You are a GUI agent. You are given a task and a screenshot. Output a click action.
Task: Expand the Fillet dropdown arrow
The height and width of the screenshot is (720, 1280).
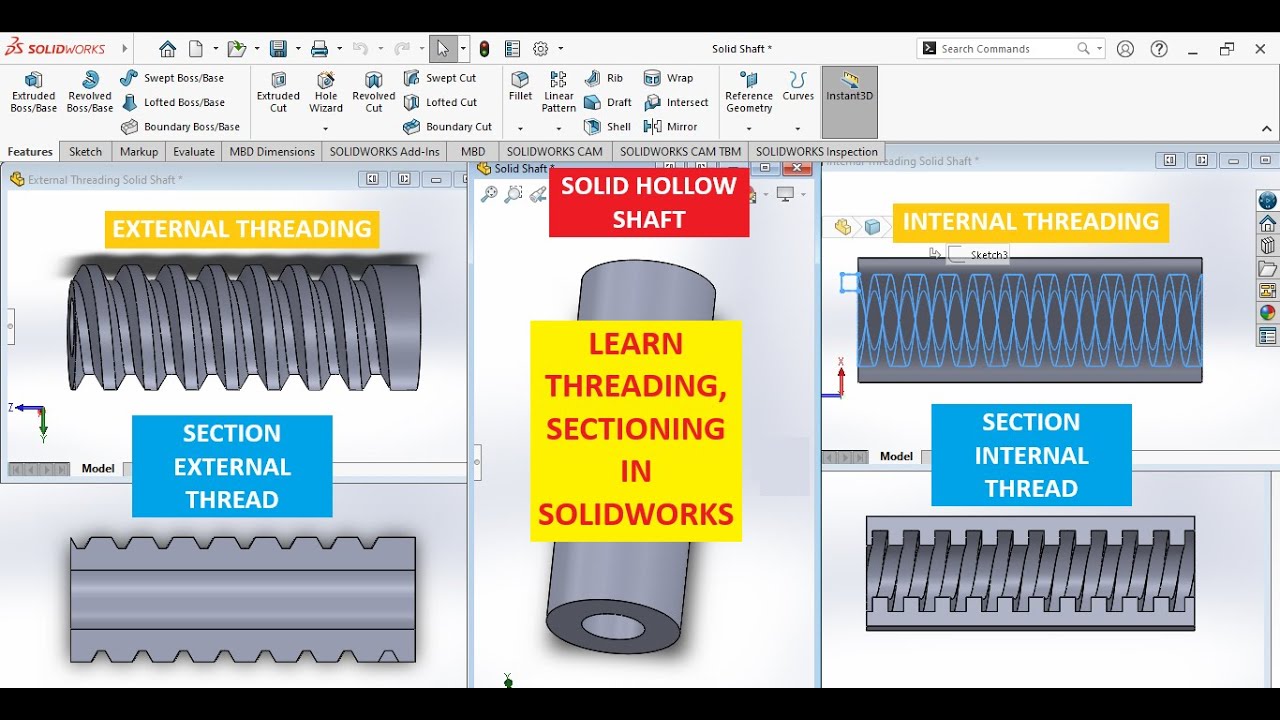(x=520, y=129)
